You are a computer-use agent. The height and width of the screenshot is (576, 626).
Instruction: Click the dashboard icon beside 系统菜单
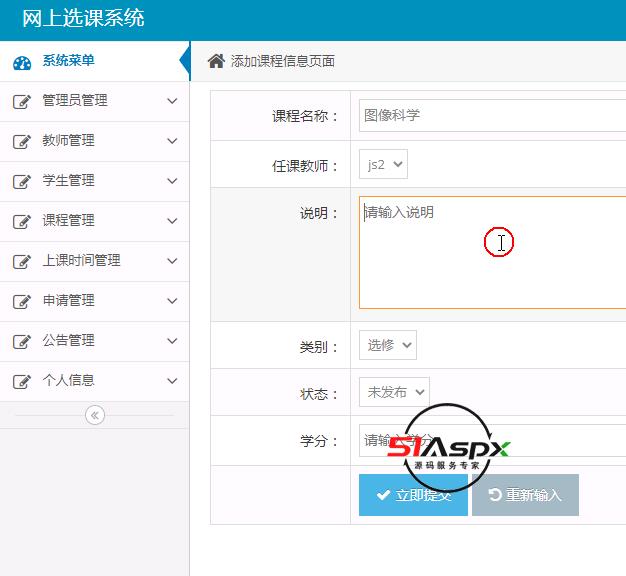pyautogui.click(x=22, y=62)
